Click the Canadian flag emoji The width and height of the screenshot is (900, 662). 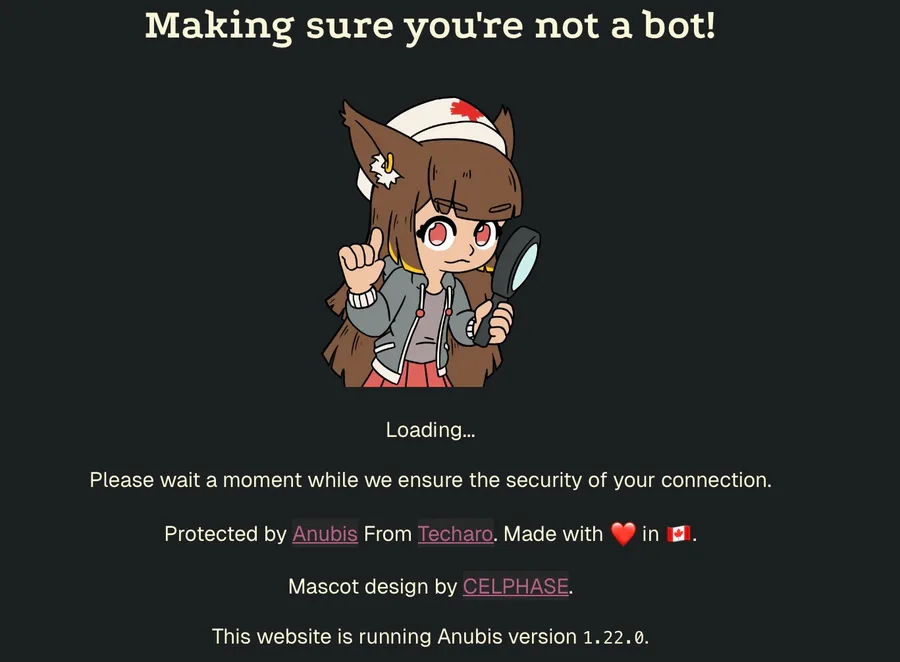coord(678,534)
